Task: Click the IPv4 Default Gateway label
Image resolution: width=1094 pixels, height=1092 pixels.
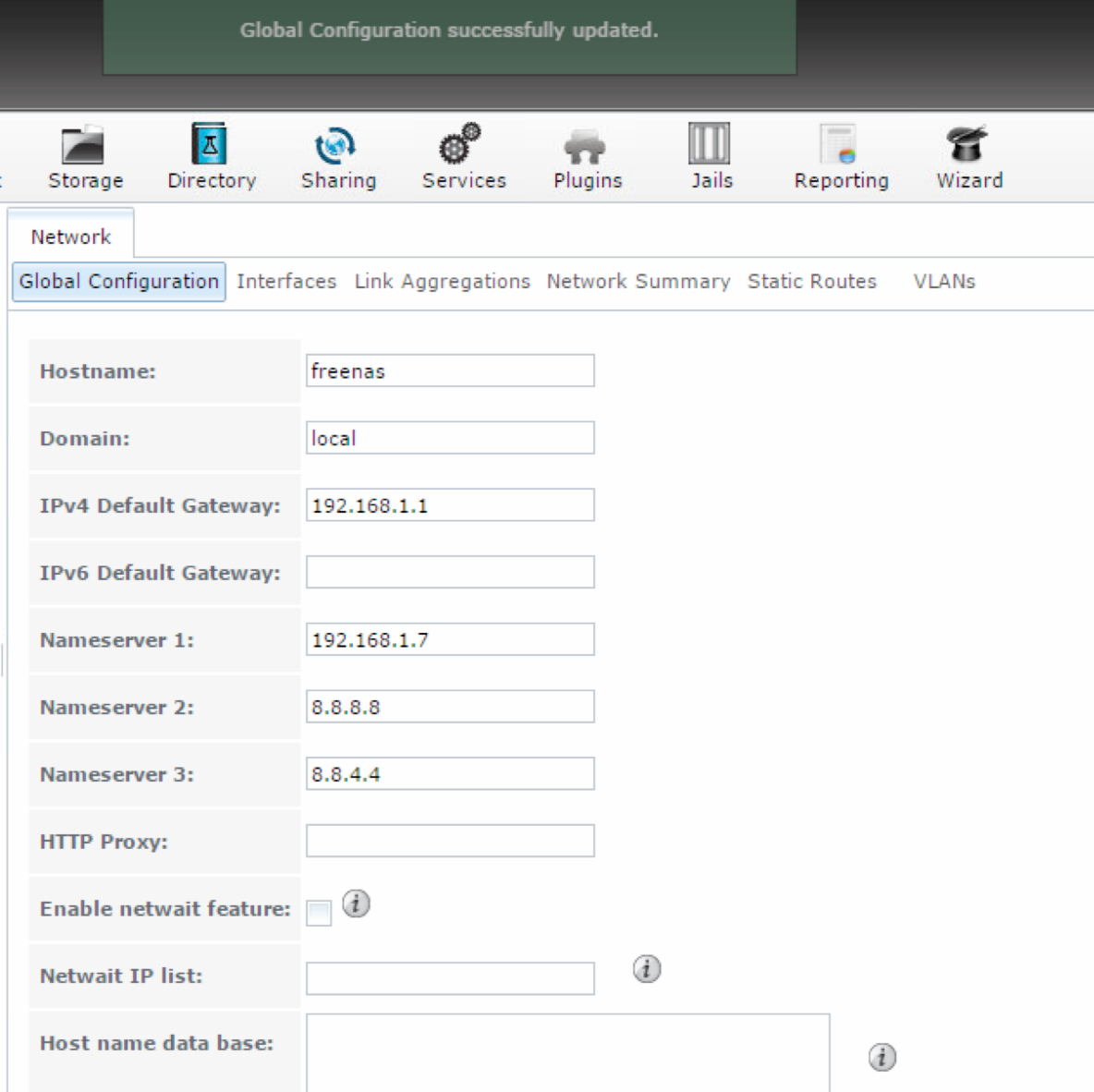Action: [160, 506]
